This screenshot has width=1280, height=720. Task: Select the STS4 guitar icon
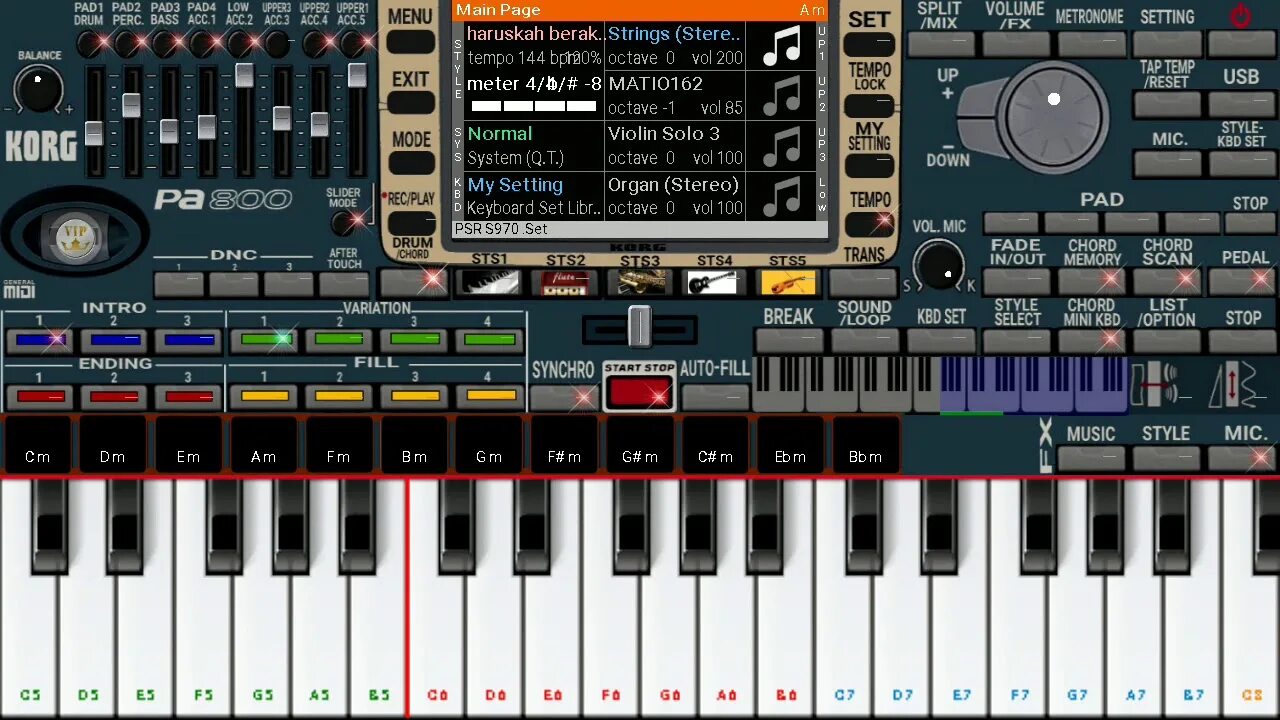(x=714, y=282)
